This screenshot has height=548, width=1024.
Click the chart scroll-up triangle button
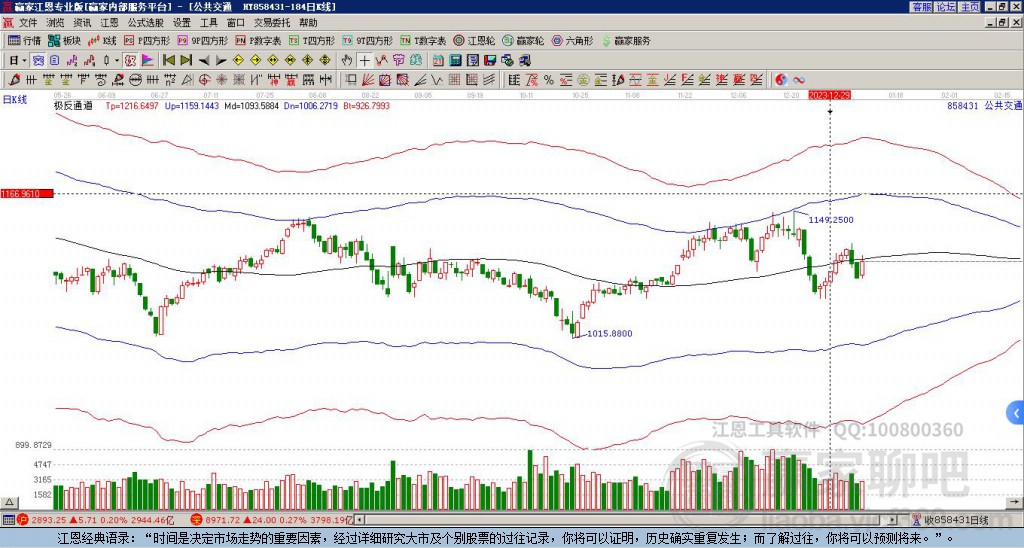click(x=9, y=502)
